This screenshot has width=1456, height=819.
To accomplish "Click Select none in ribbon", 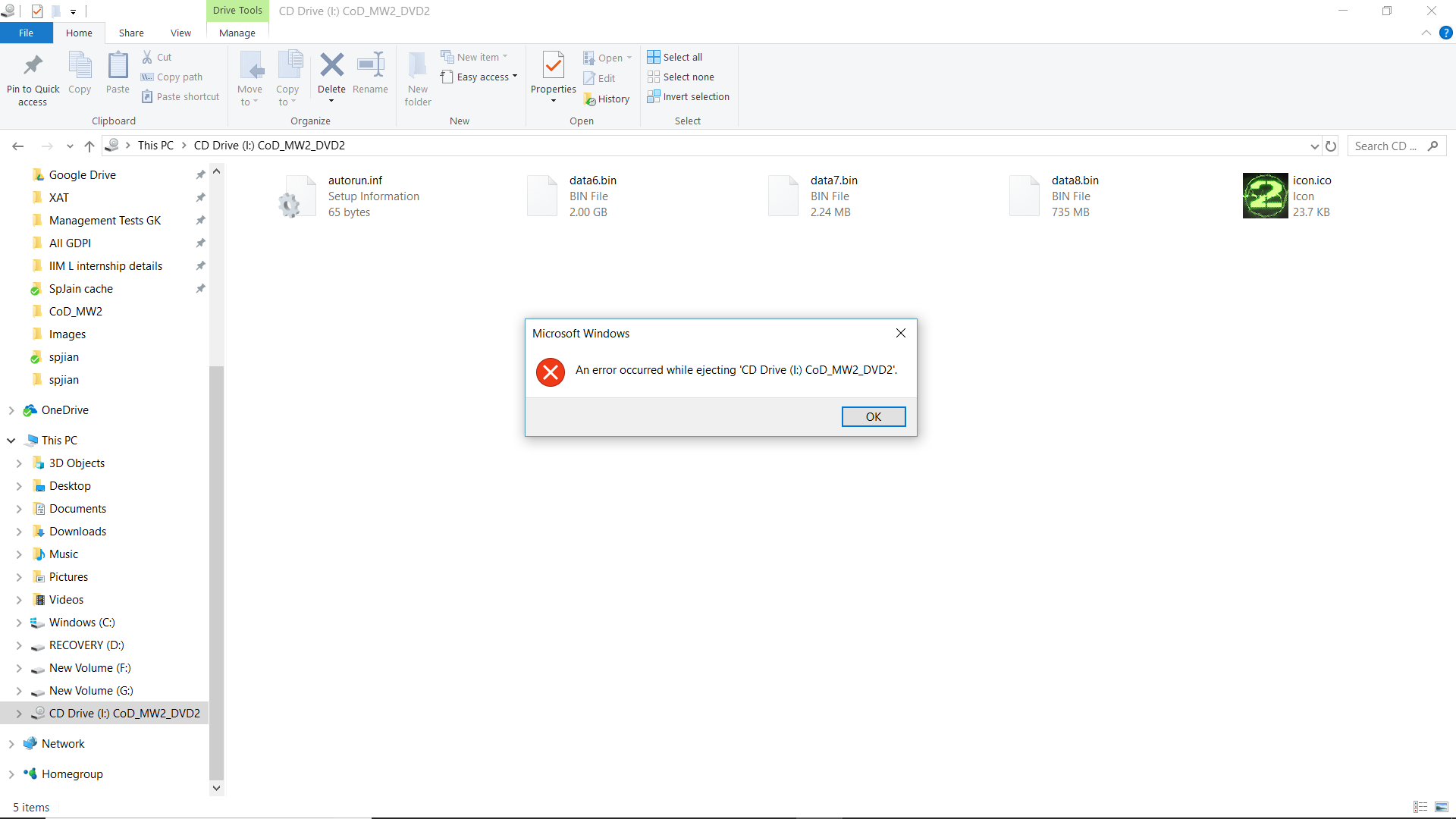I will (x=681, y=77).
